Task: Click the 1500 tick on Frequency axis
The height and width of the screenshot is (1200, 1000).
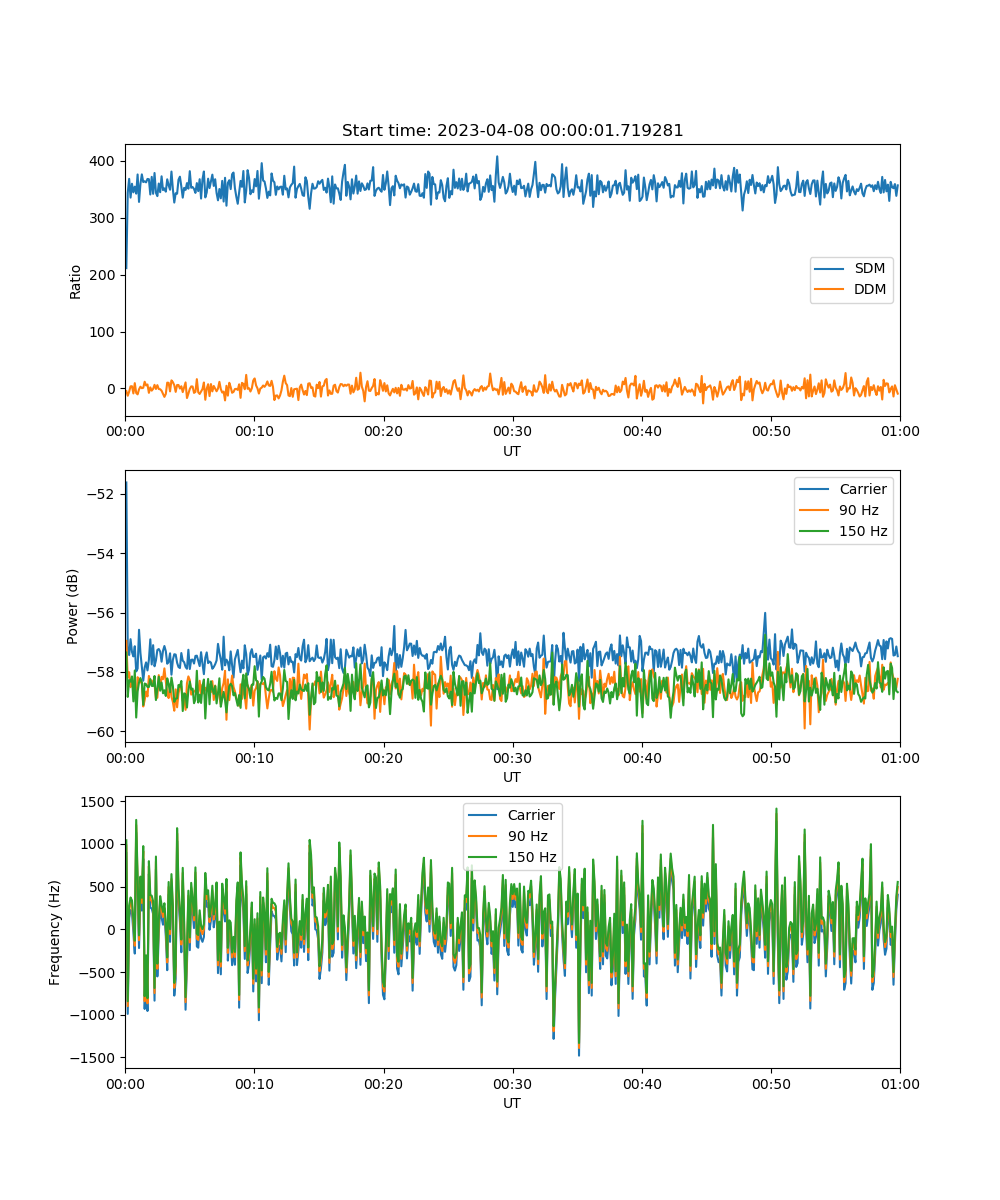Action: click(x=100, y=802)
